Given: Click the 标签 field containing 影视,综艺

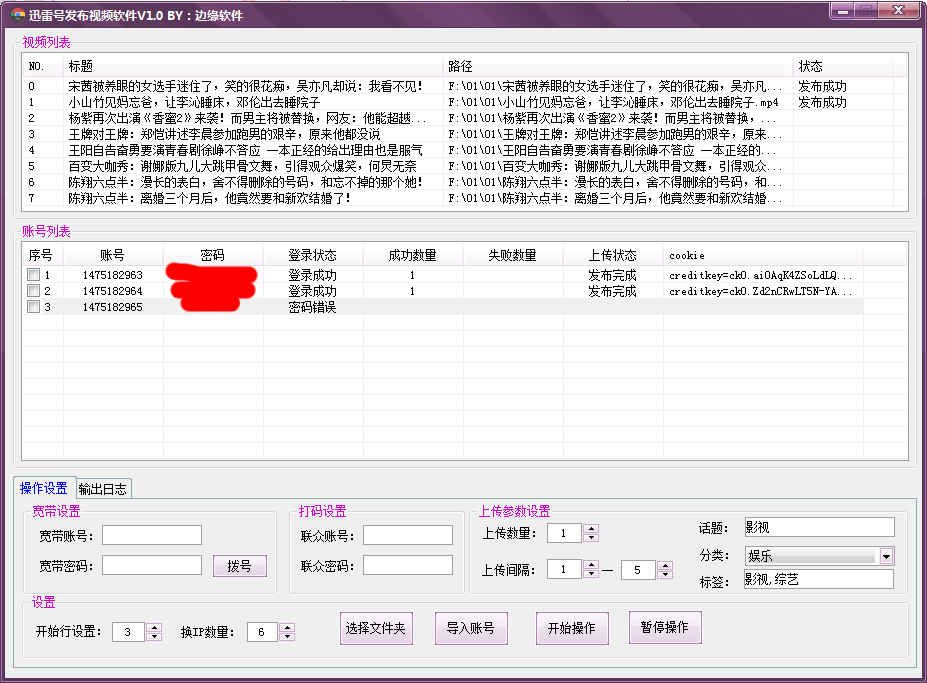Looking at the screenshot, I should click(819, 579).
